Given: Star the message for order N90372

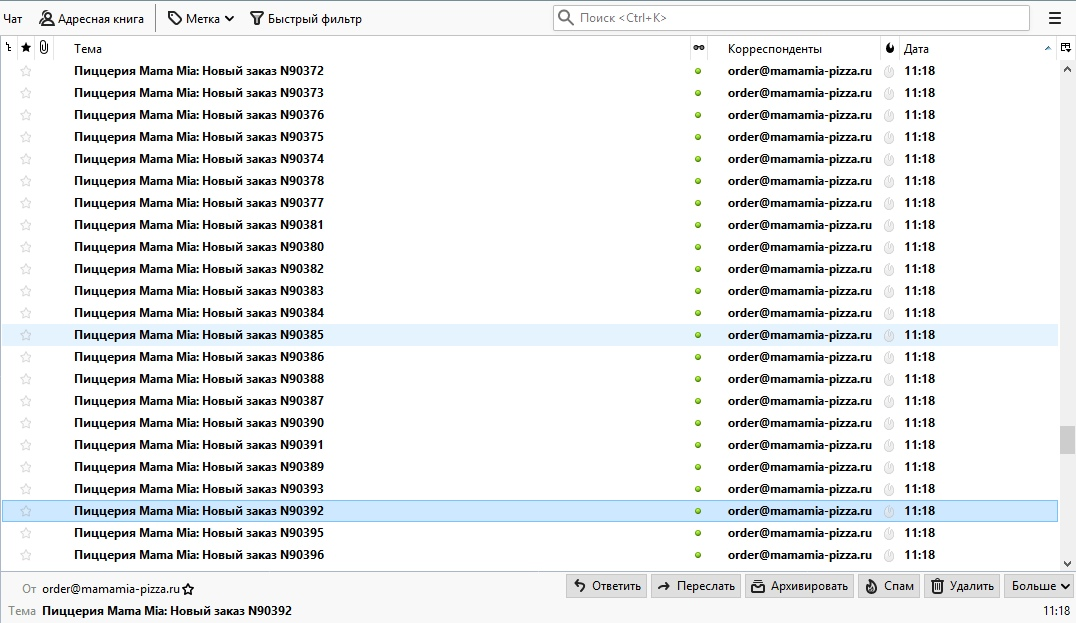Looking at the screenshot, I should tap(26, 71).
